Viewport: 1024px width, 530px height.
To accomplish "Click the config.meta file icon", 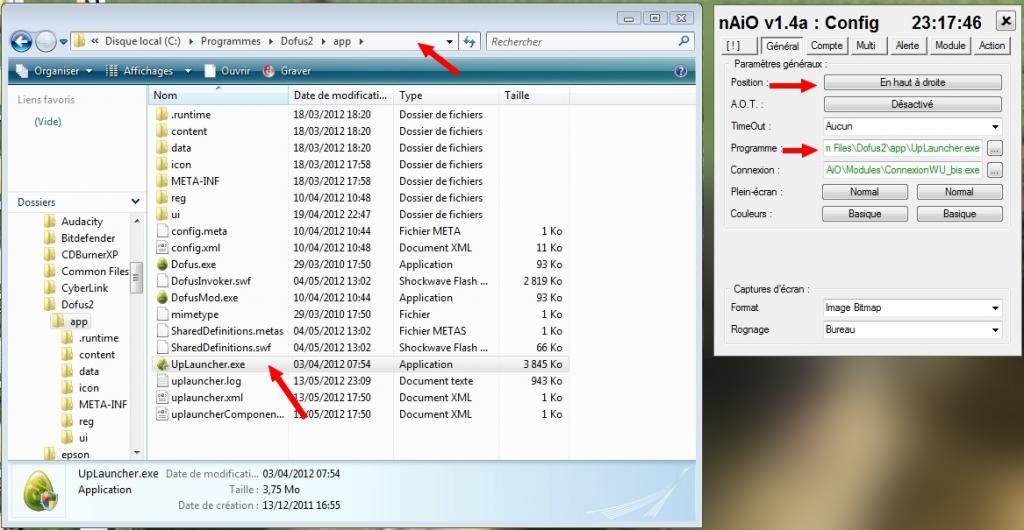I will tap(163, 231).
